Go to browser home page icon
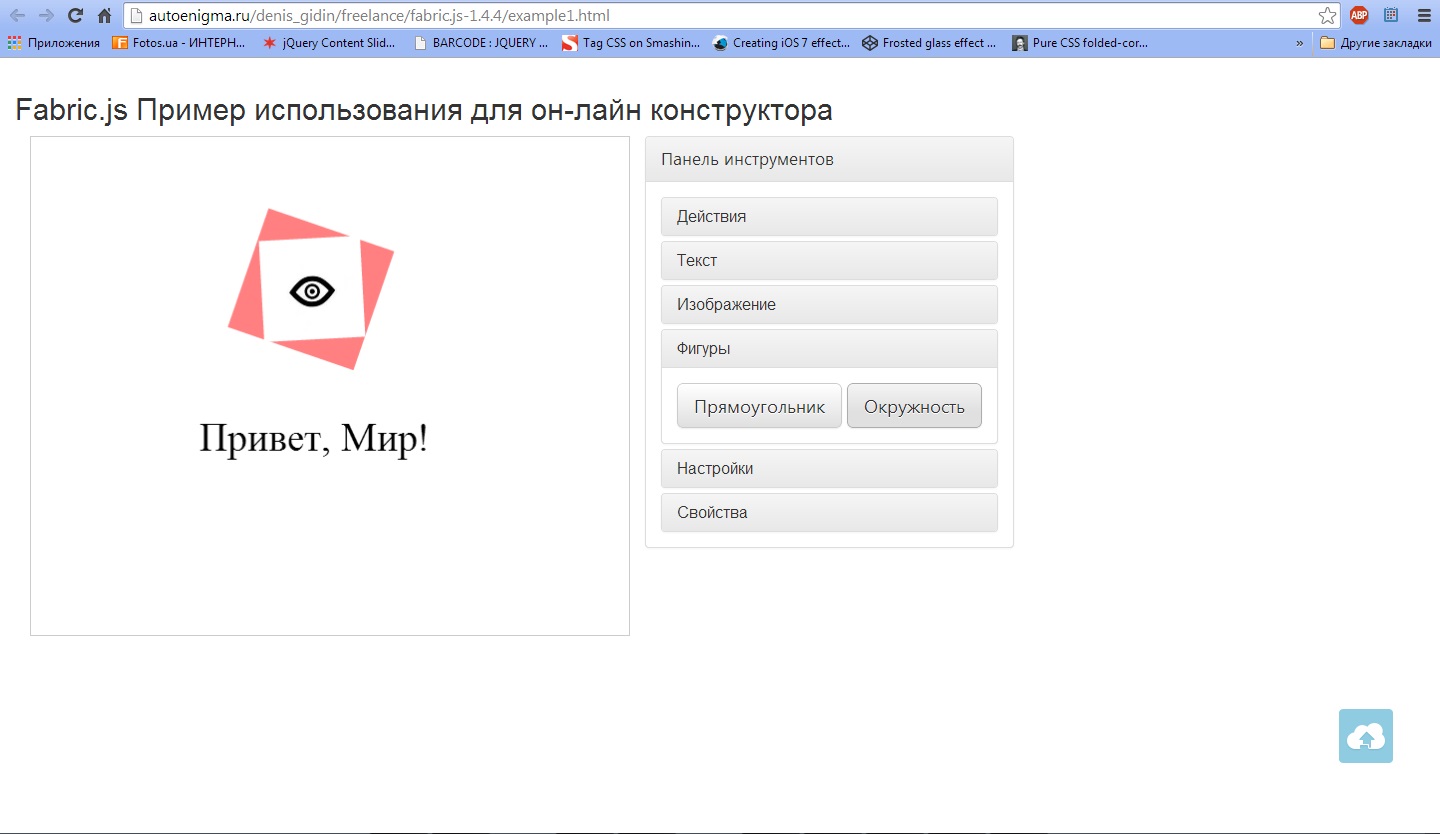This screenshot has height=834, width=1440. (x=104, y=15)
